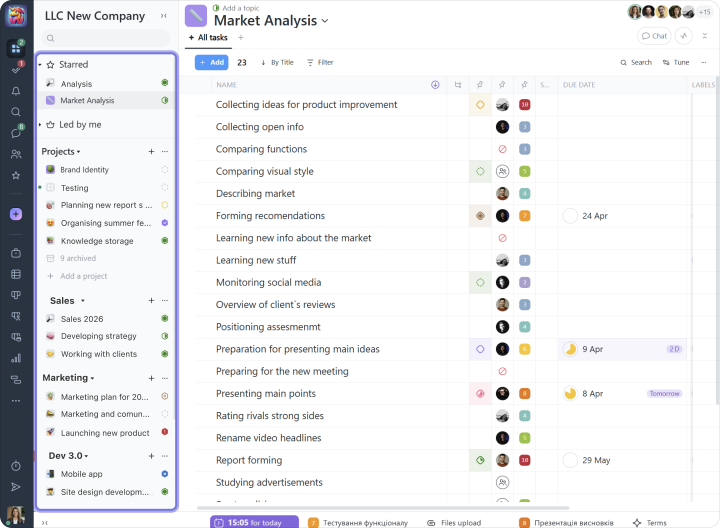Open the more options menu for Marketing group
Viewport: 720px width, 528px height.
pos(165,378)
